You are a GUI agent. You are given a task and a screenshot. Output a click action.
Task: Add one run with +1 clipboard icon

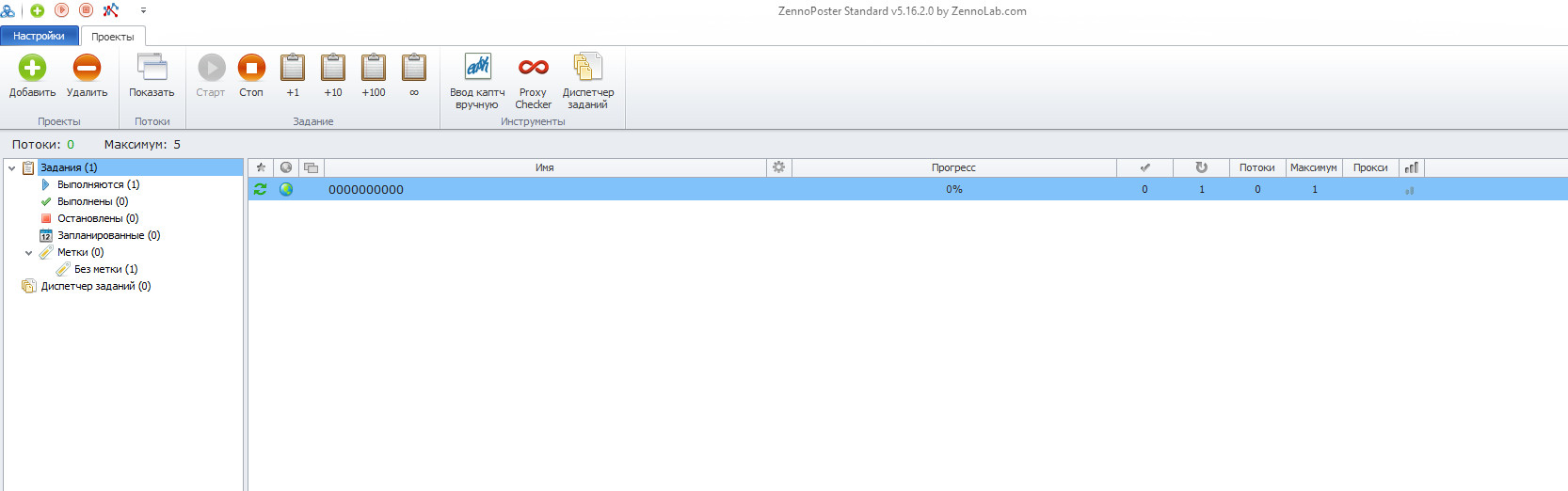tap(293, 68)
